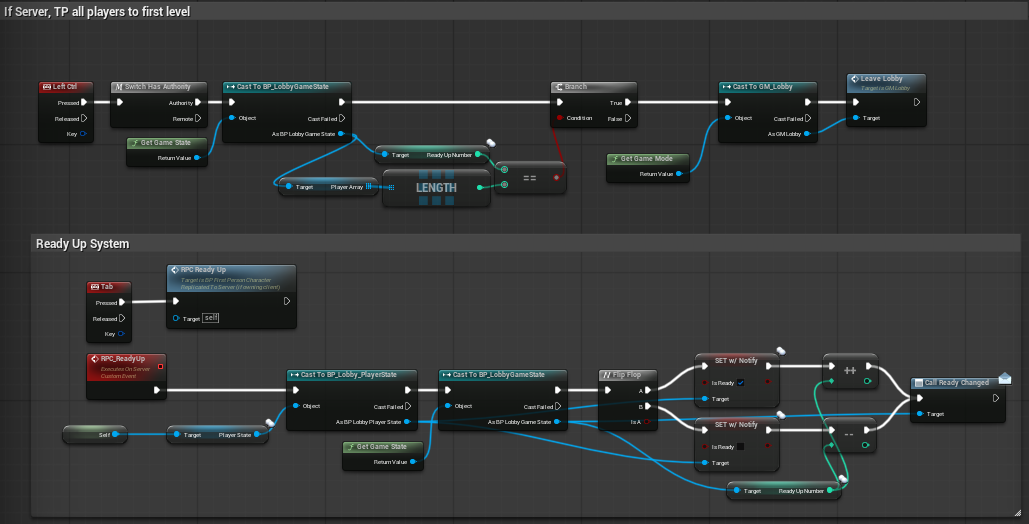Select the == equality comparison node
This screenshot has height=524, width=1029.
click(x=530, y=177)
